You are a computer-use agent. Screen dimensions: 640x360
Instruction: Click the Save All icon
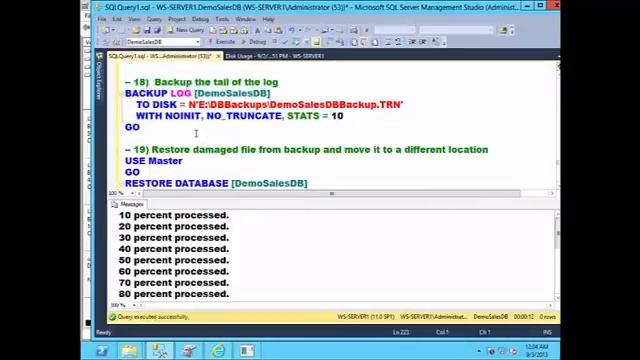point(157,30)
